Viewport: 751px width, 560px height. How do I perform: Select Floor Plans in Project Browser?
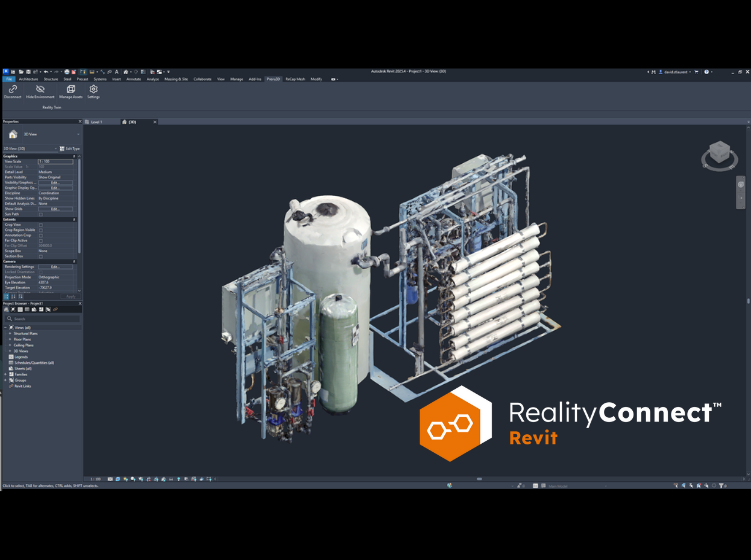23,339
